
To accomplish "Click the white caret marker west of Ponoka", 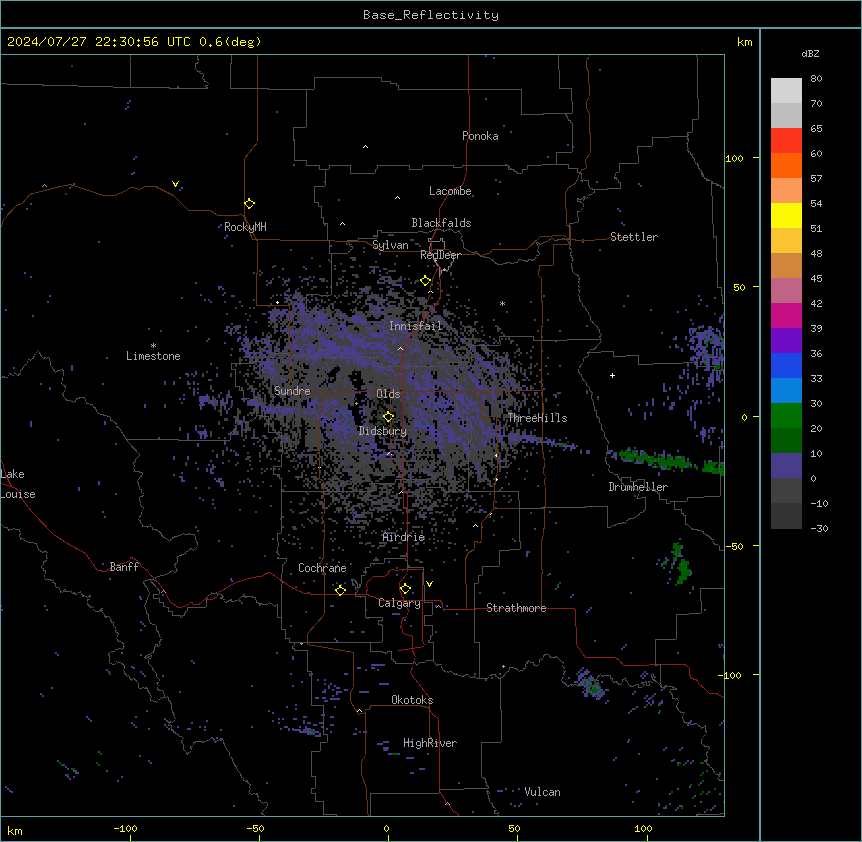I will (x=365, y=147).
